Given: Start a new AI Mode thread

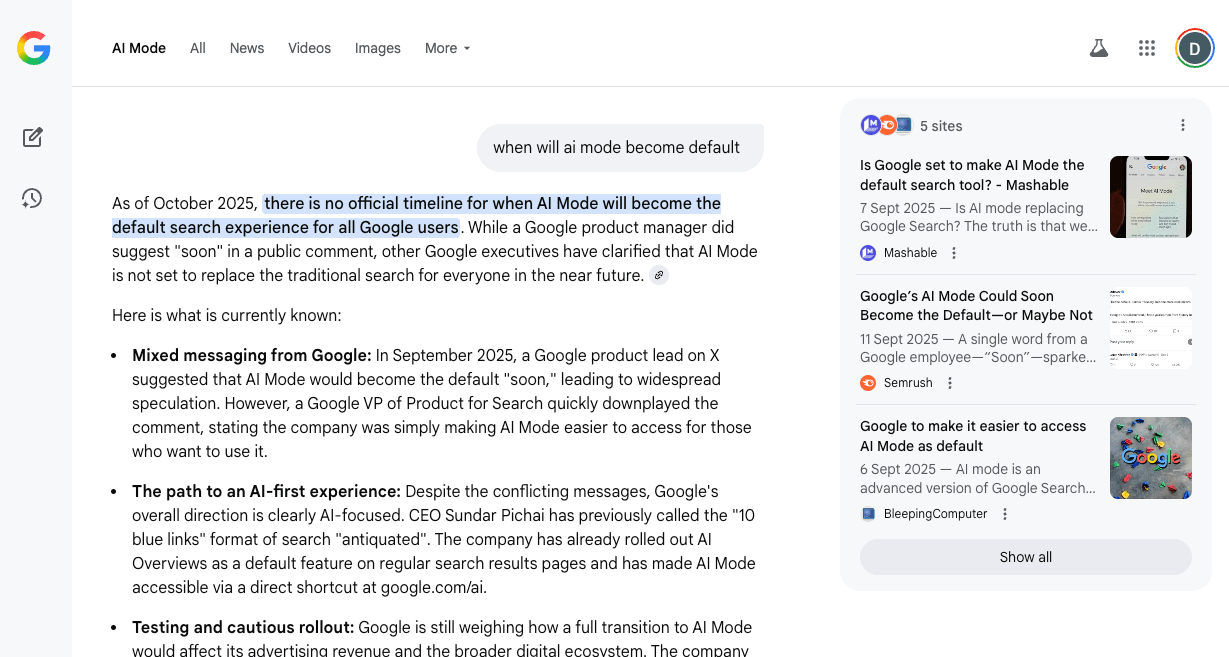Looking at the screenshot, I should 32,137.
